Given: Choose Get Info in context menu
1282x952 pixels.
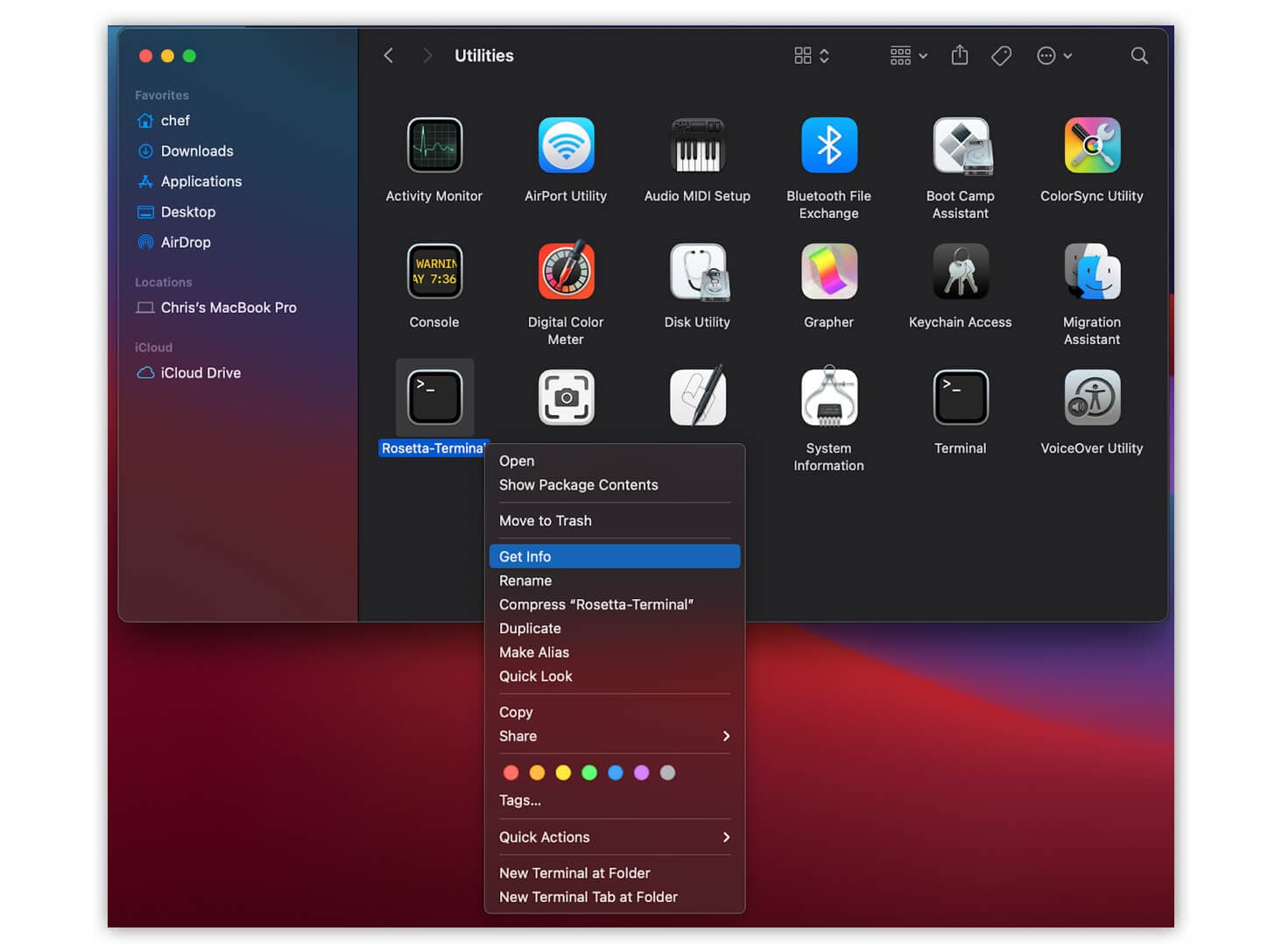Looking at the screenshot, I should [615, 556].
